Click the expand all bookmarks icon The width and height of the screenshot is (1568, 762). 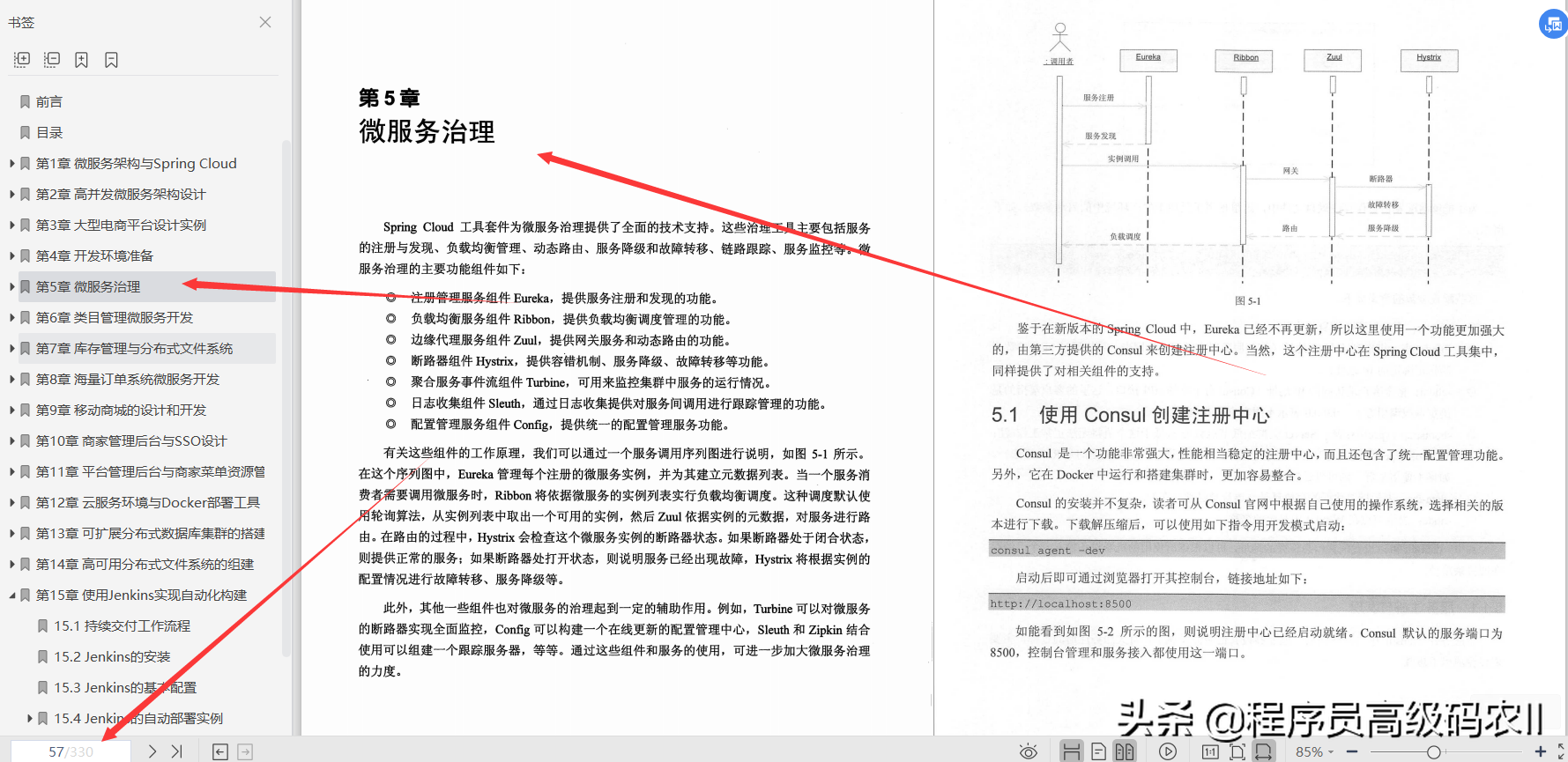[x=22, y=59]
